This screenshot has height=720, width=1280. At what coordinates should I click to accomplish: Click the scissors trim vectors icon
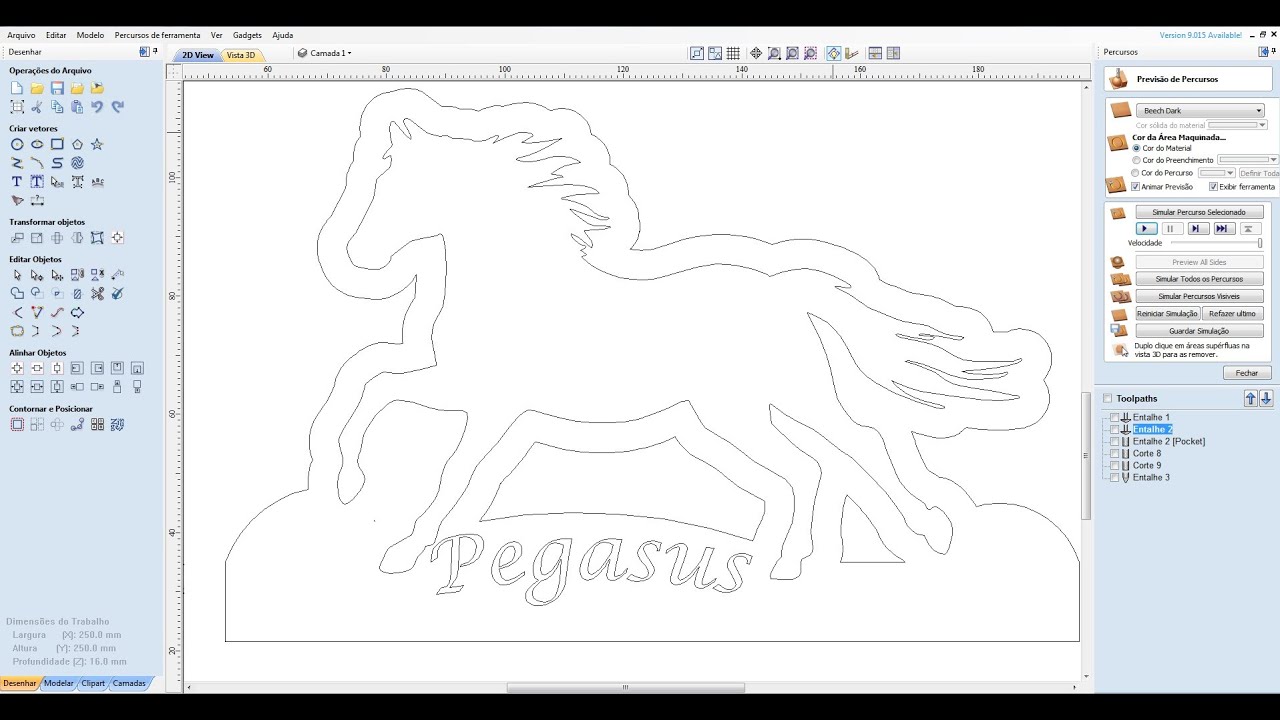[97, 294]
